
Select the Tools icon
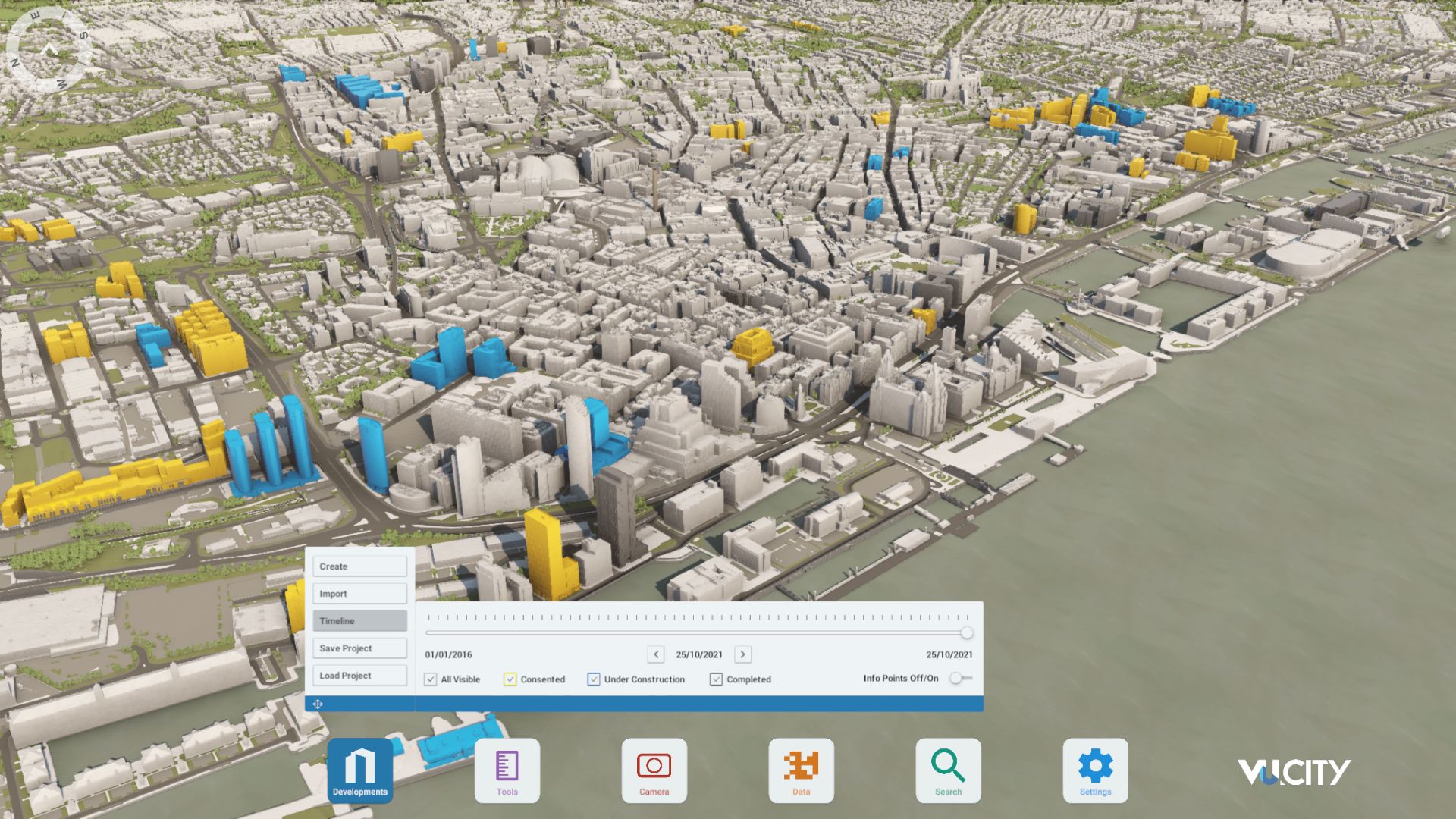(507, 767)
